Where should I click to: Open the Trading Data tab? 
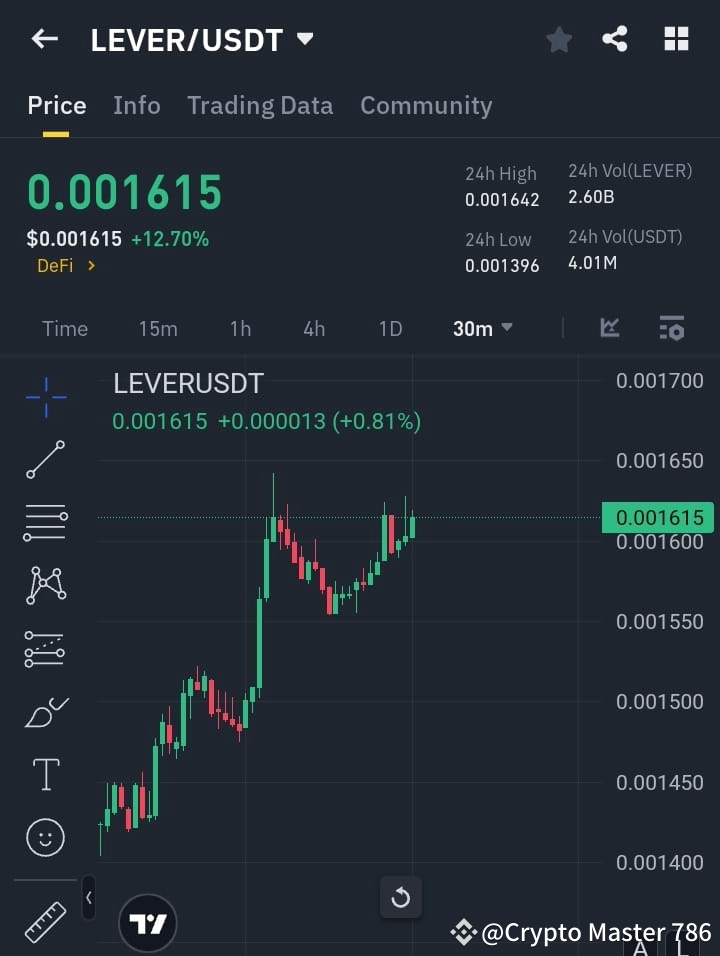[x=260, y=105]
